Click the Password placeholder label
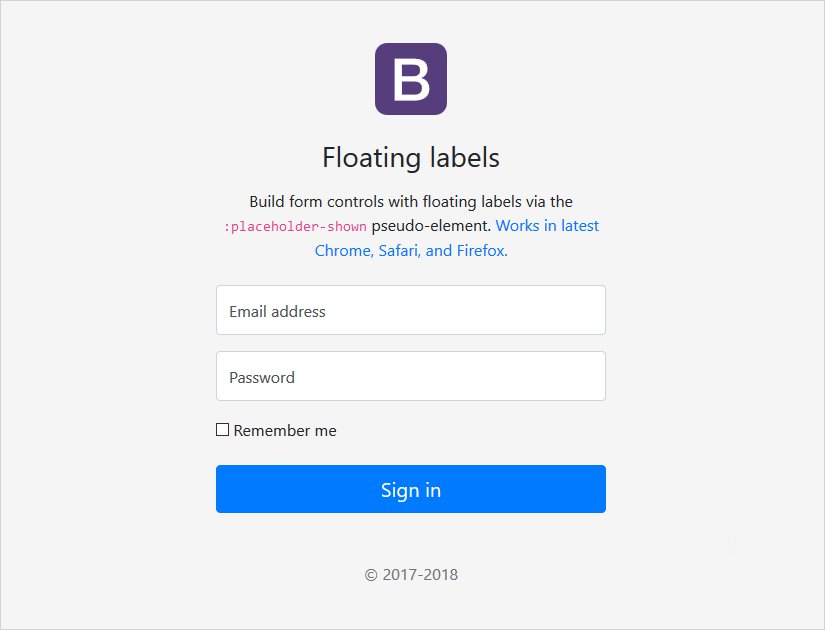The width and height of the screenshot is (825, 630). [261, 378]
